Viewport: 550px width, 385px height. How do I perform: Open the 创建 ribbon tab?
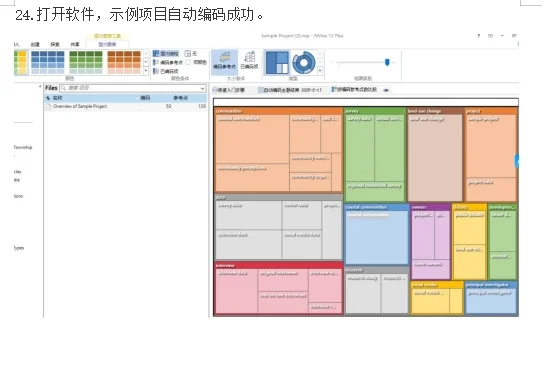[x=35, y=45]
